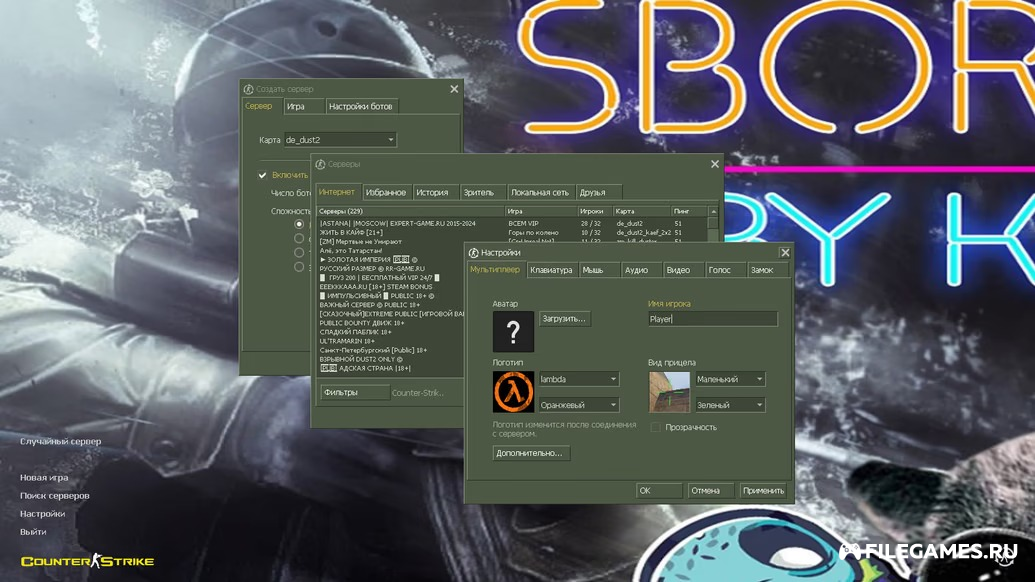Select the ULTRAMARIN 18+ server

point(391,341)
